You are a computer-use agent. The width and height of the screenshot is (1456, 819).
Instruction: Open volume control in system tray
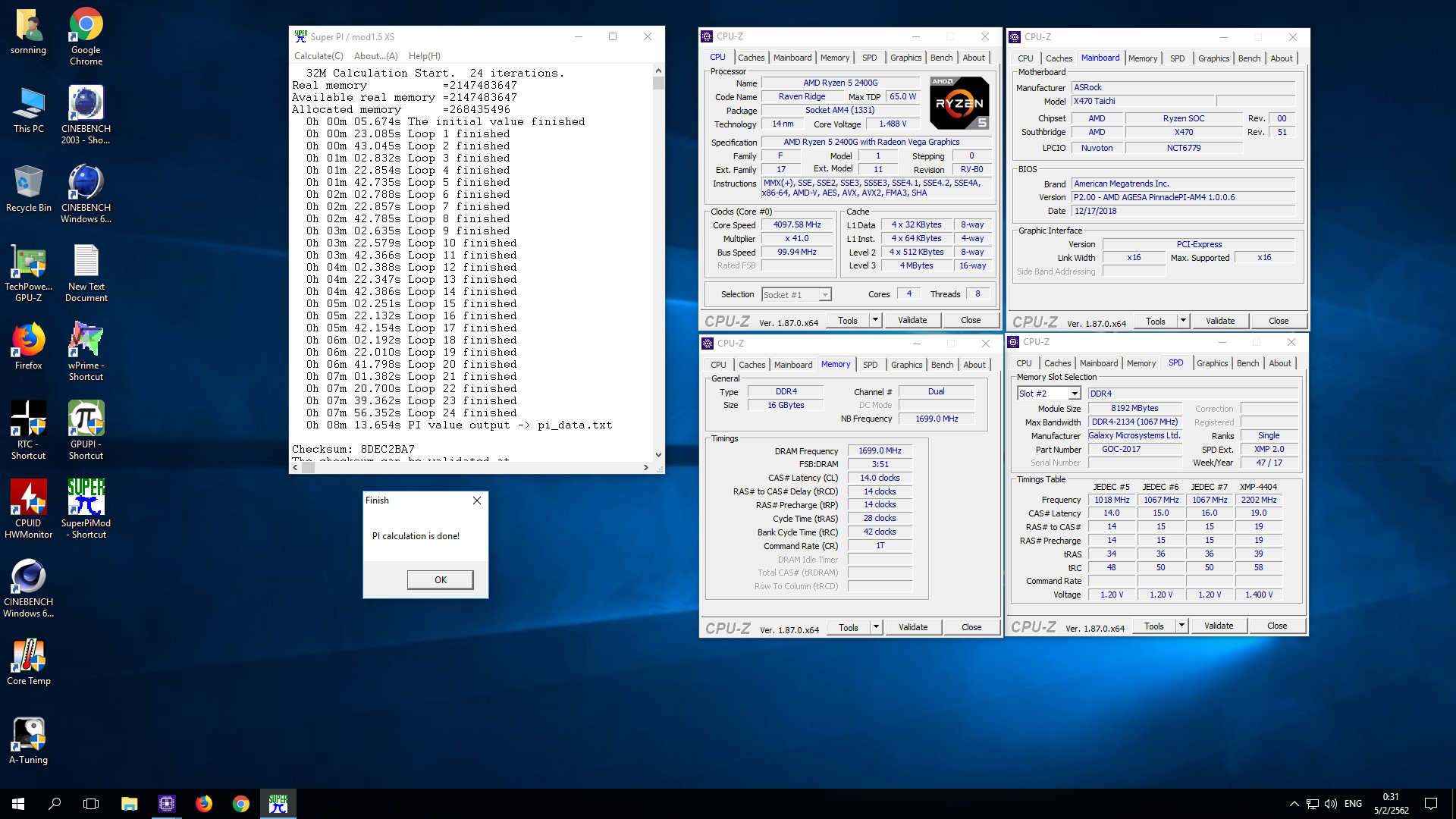click(1331, 804)
